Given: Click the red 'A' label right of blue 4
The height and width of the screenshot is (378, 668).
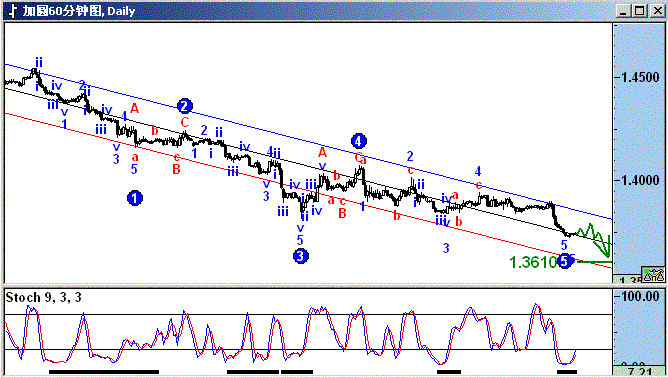Looking at the screenshot, I should tap(135, 108).
